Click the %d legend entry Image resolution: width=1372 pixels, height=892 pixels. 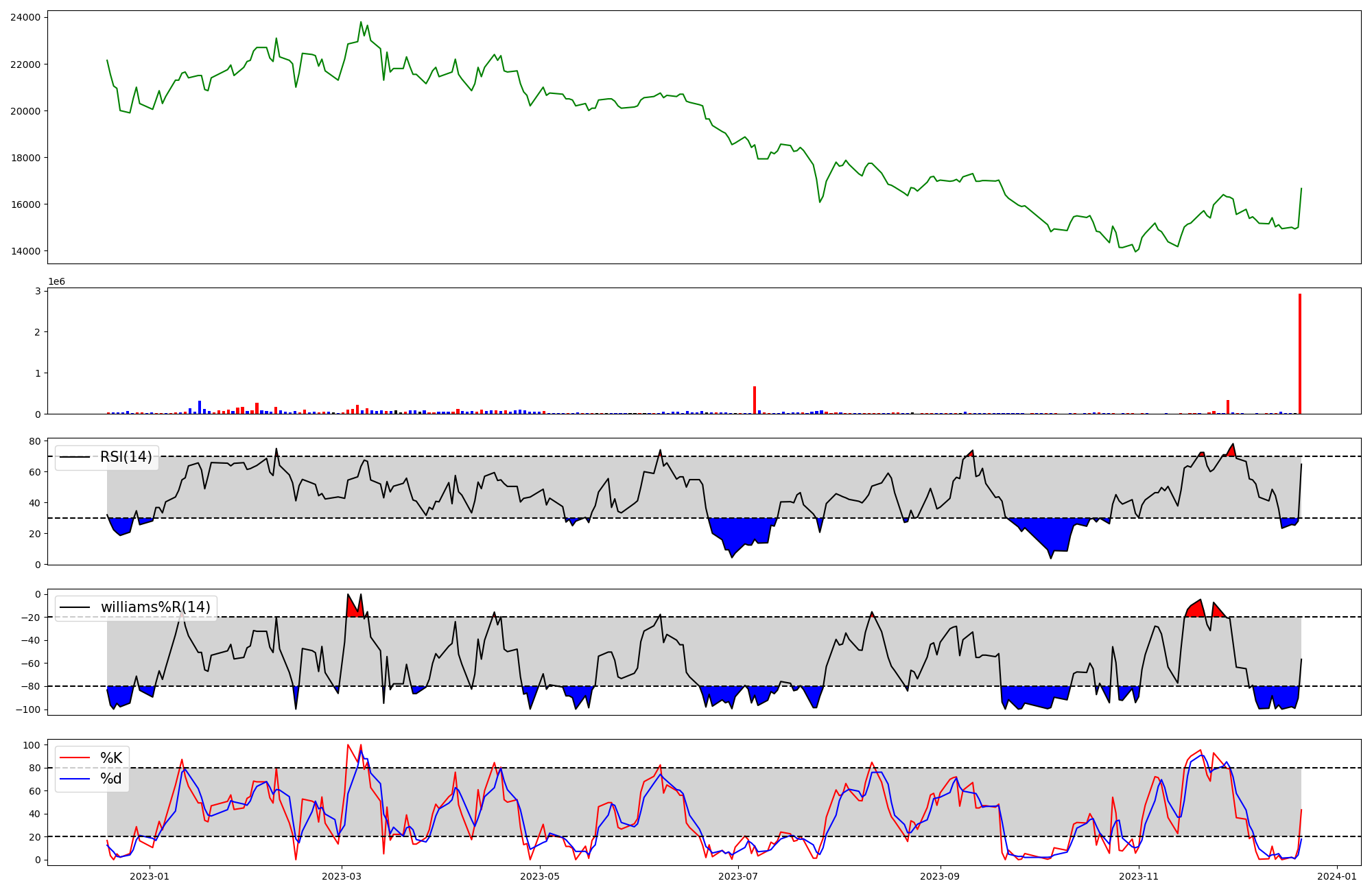(110, 779)
